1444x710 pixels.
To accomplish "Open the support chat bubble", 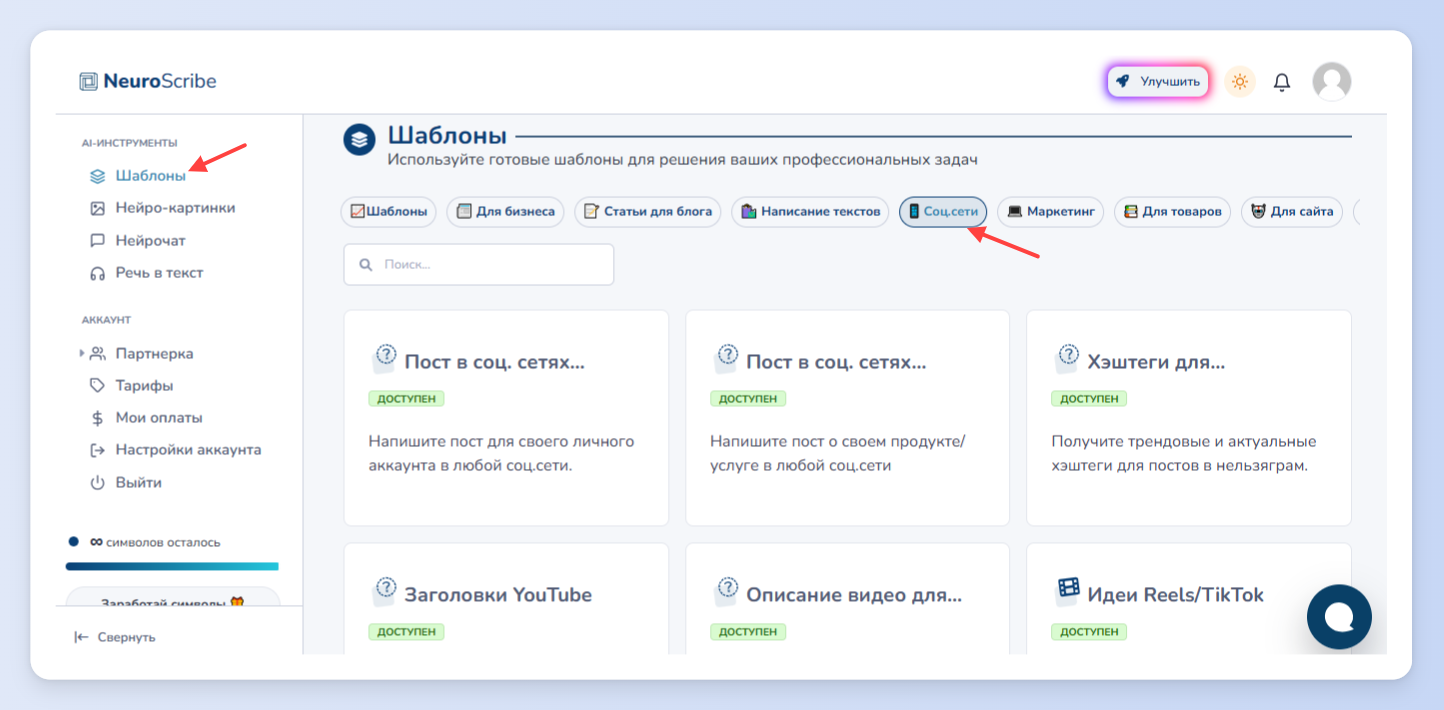I will tap(1339, 618).
